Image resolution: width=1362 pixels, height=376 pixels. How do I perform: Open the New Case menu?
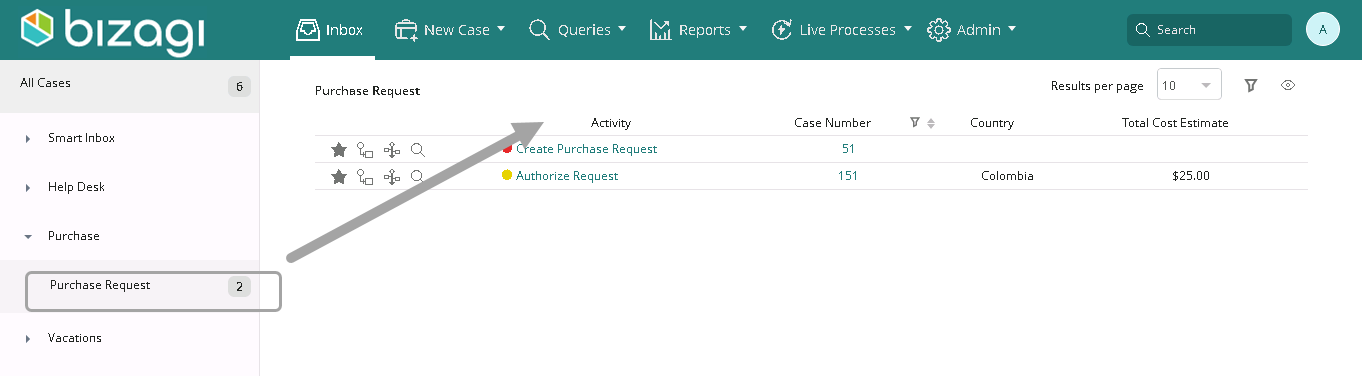pos(450,30)
